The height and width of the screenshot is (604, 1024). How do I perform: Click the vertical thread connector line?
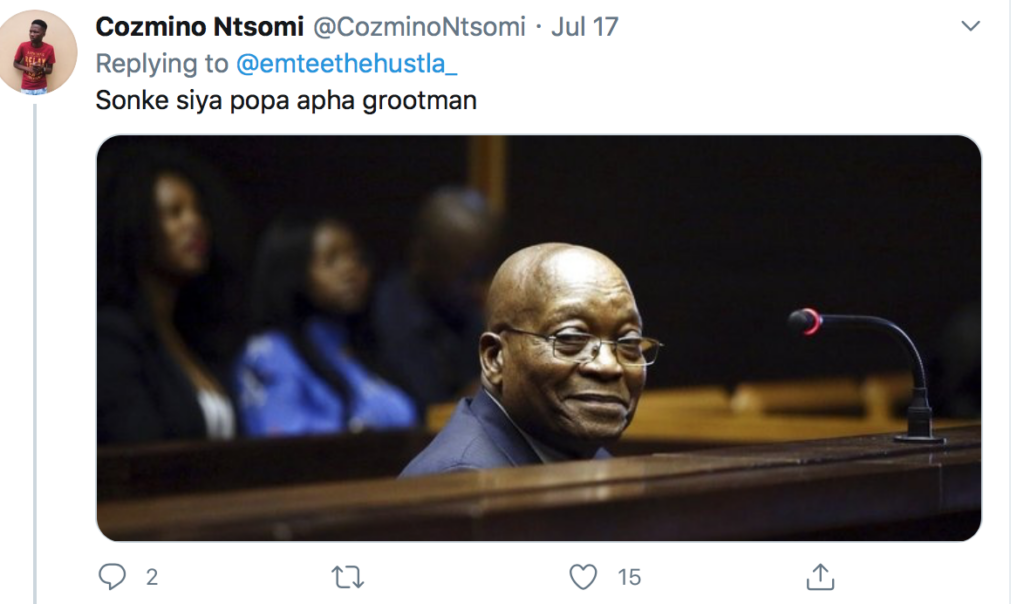[x=35, y=353]
